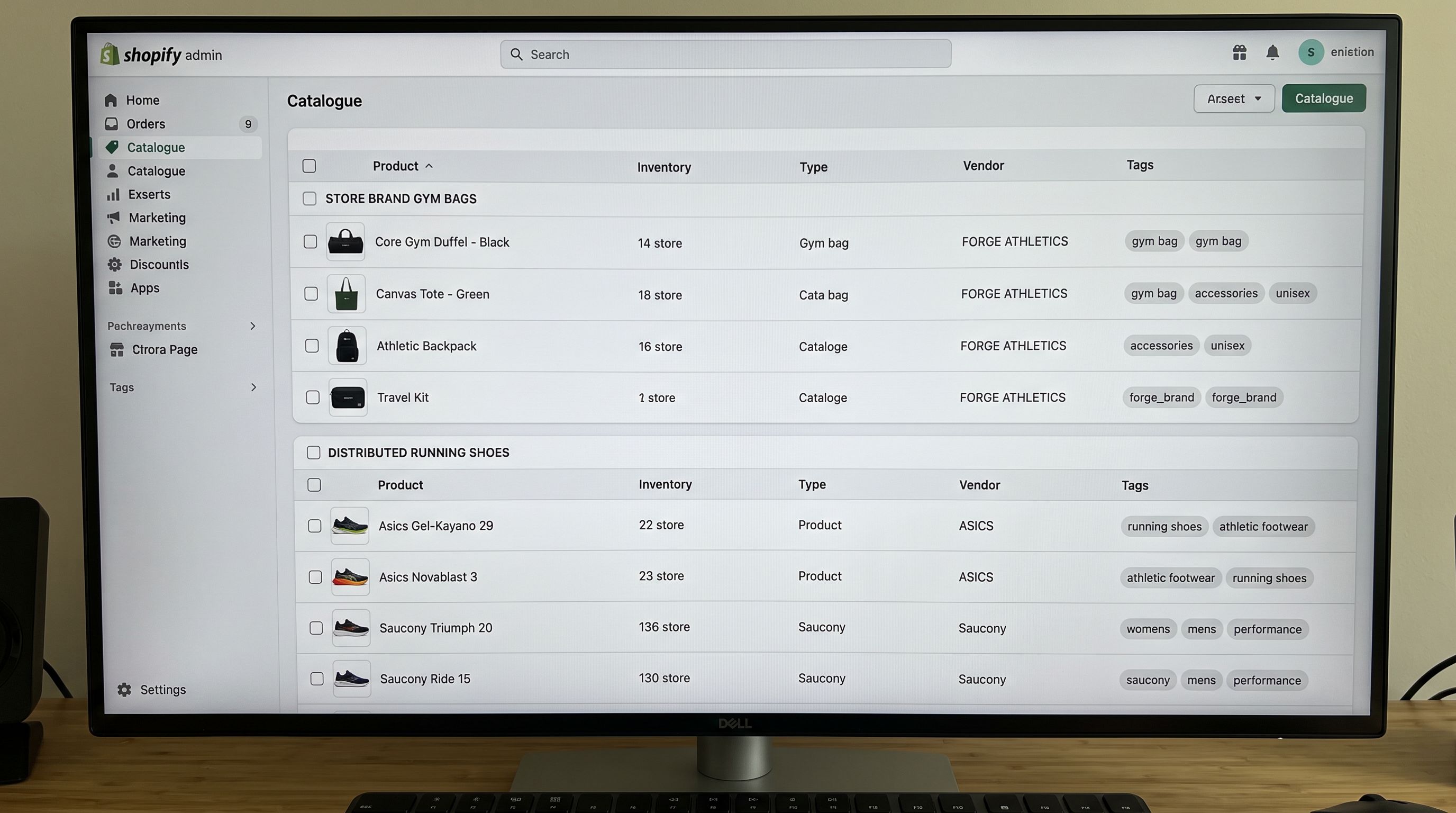Screen dimensions: 1456x813
Task: Open the Arseet dropdown
Action: coord(1234,98)
